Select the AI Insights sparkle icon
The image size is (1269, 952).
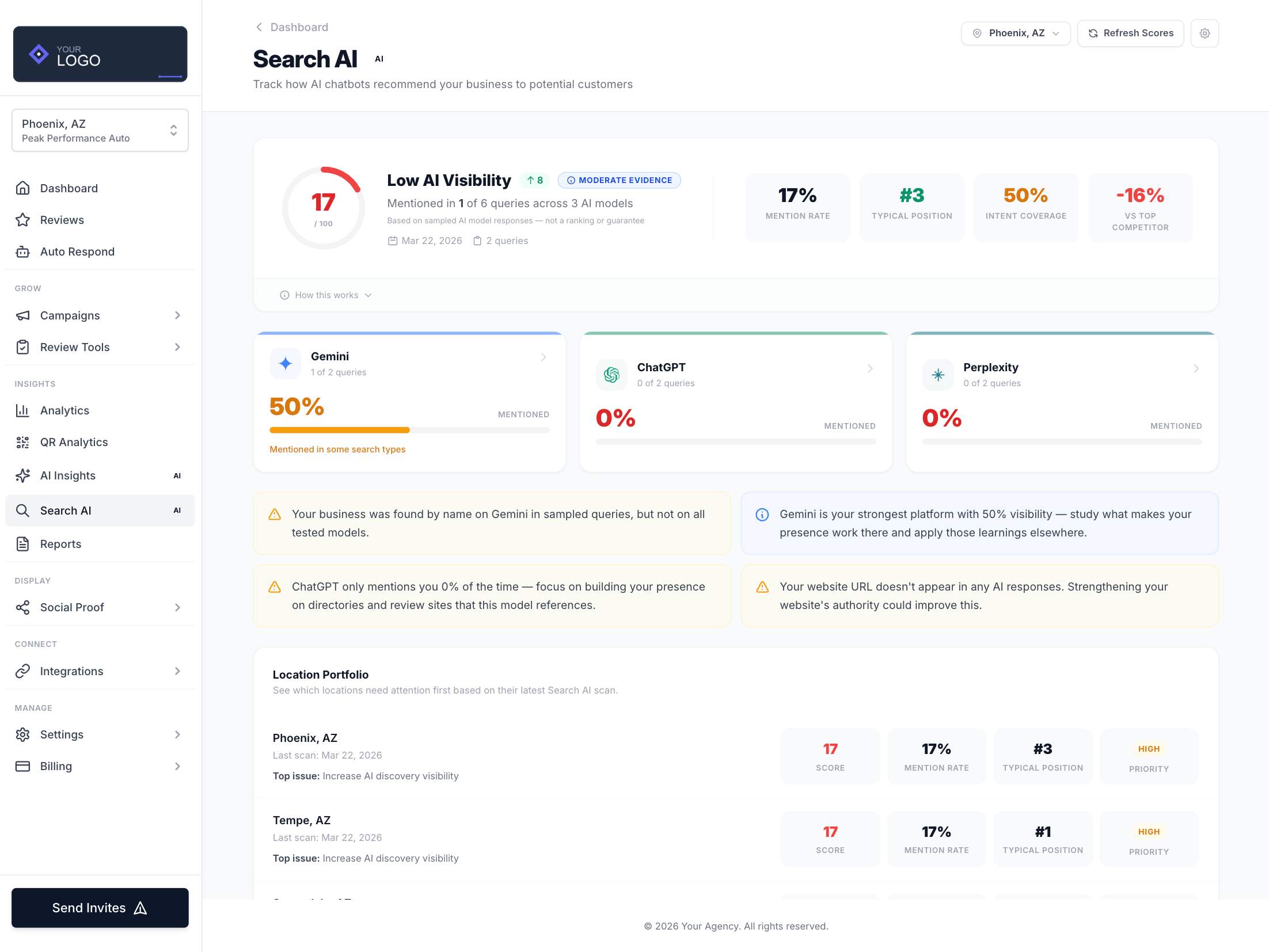[x=22, y=475]
